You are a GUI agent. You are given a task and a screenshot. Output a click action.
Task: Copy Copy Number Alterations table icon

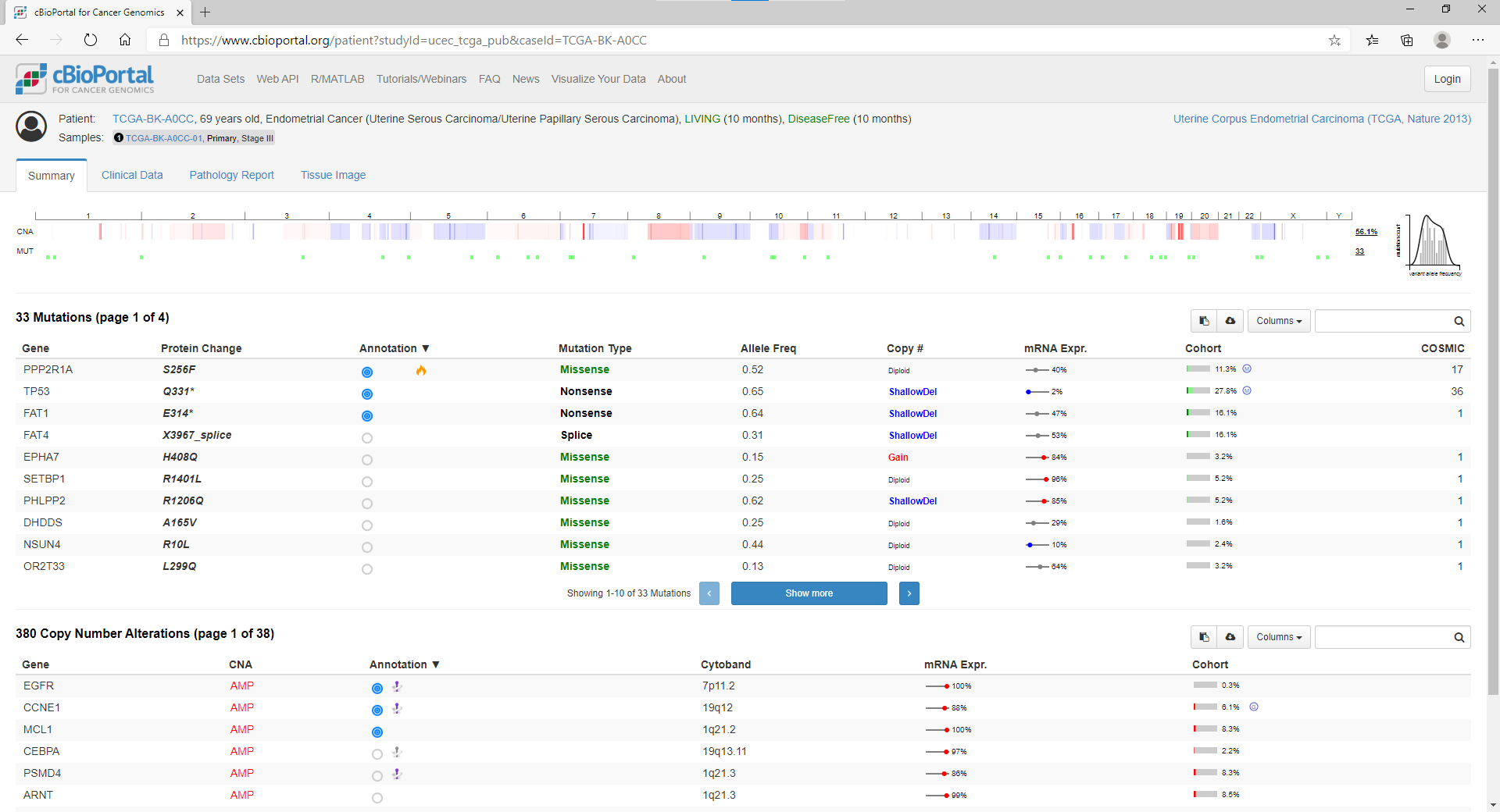[1204, 637]
